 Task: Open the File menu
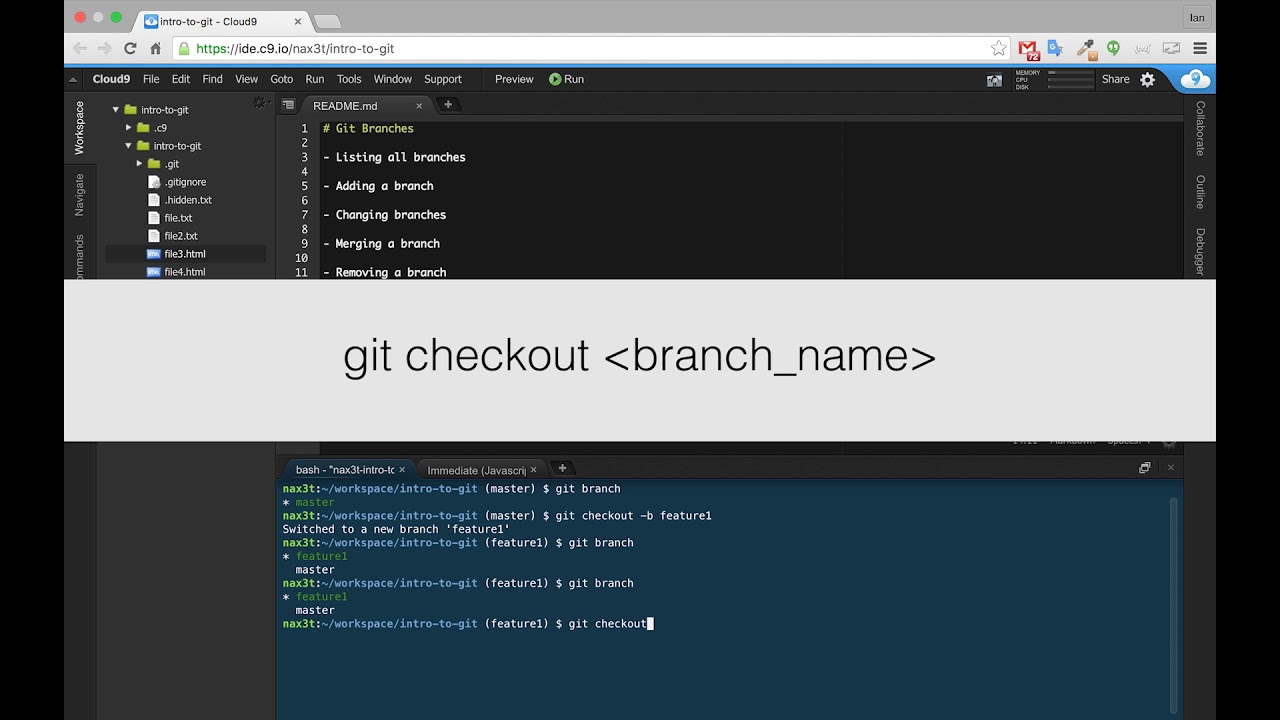[151, 79]
